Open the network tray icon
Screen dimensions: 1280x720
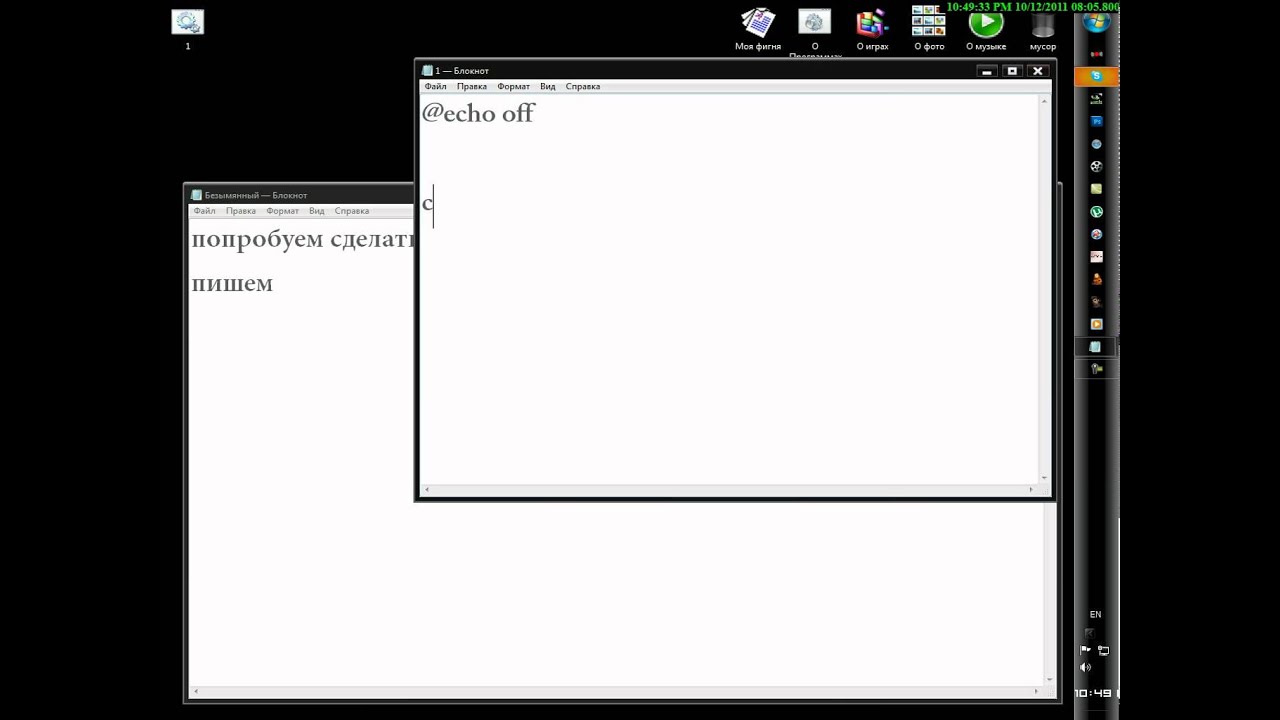click(1103, 650)
